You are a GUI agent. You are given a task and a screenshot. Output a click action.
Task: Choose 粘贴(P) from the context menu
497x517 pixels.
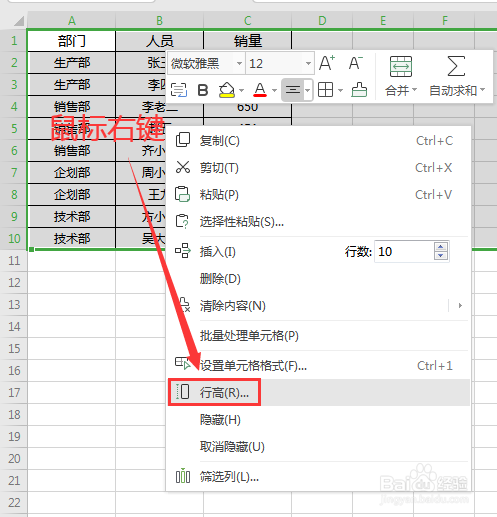[x=318, y=195]
